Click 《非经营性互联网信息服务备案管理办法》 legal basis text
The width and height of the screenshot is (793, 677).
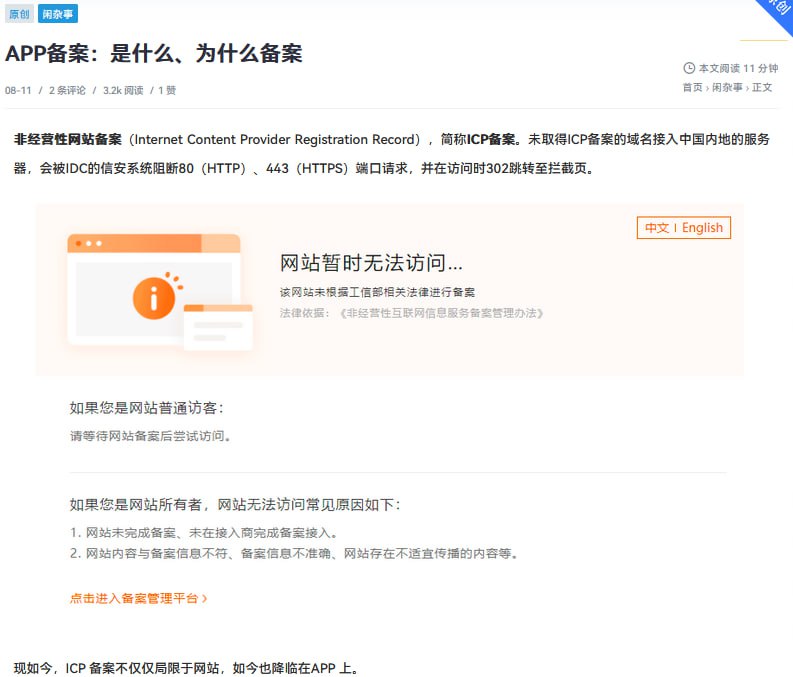[440, 313]
